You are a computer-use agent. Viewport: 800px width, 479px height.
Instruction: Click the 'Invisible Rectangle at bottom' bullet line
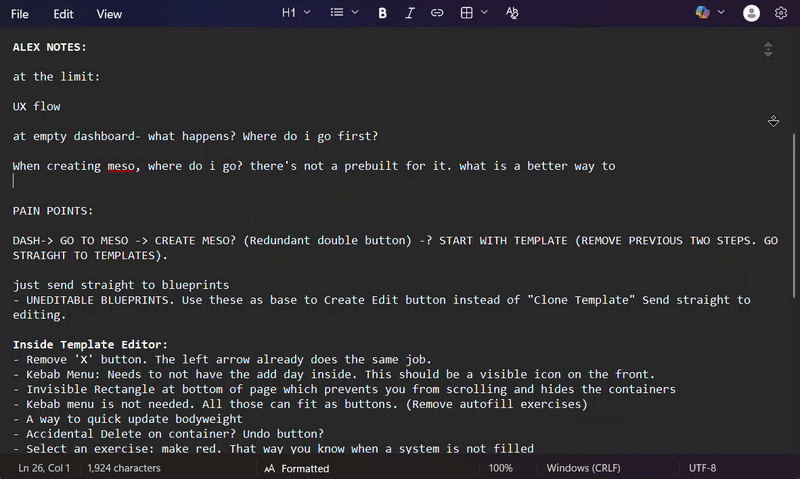(344, 389)
